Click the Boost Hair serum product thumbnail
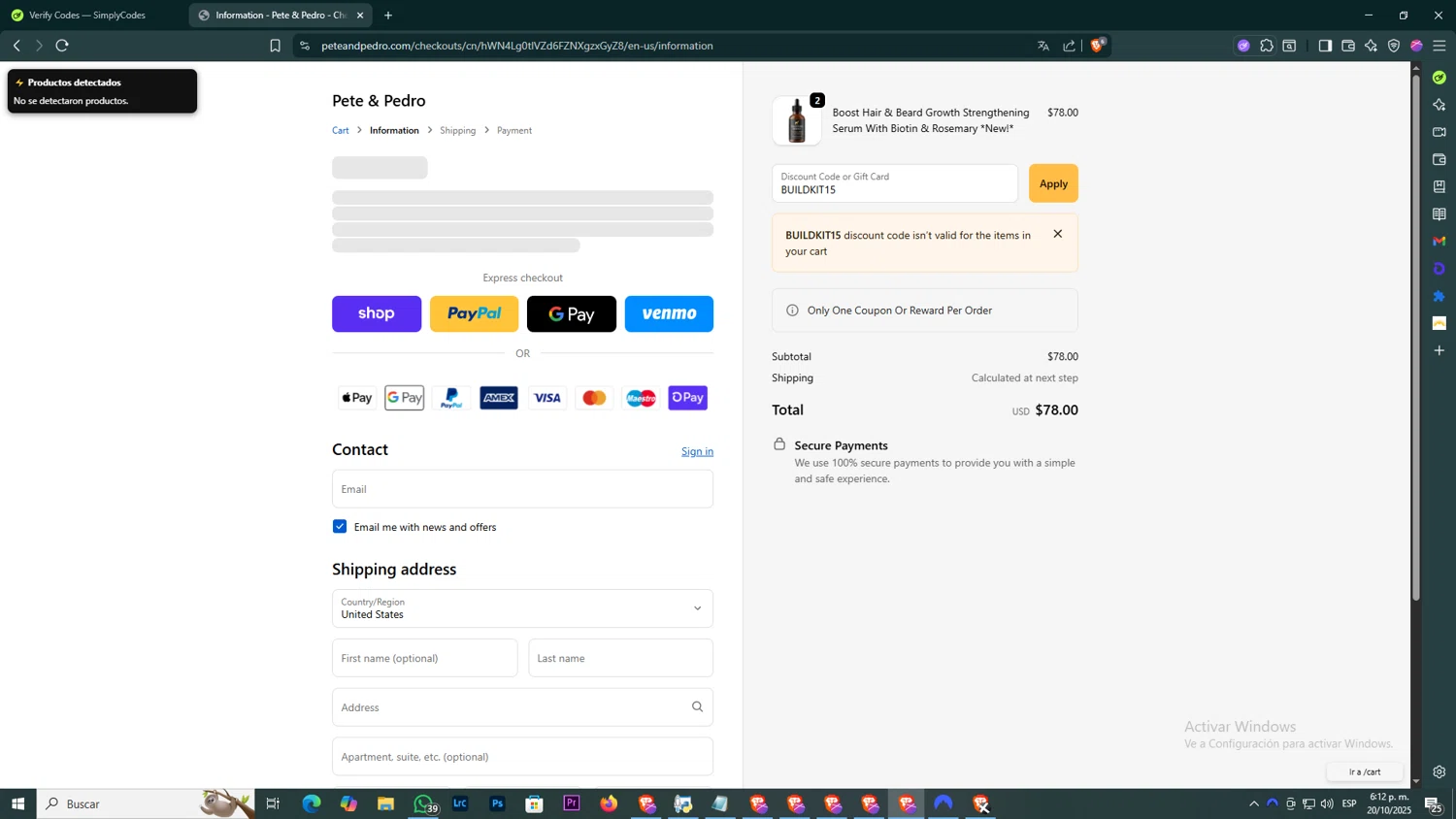Screen dimensions: 1456x819 pos(797,121)
